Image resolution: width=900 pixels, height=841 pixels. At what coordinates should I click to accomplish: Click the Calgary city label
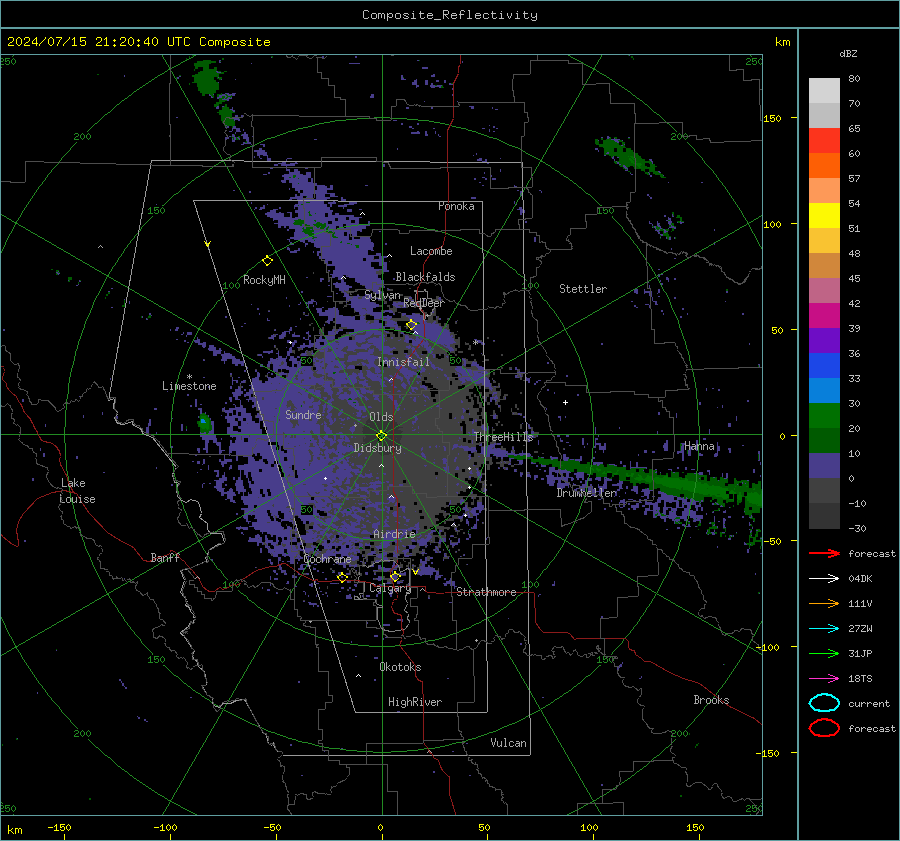point(390,588)
